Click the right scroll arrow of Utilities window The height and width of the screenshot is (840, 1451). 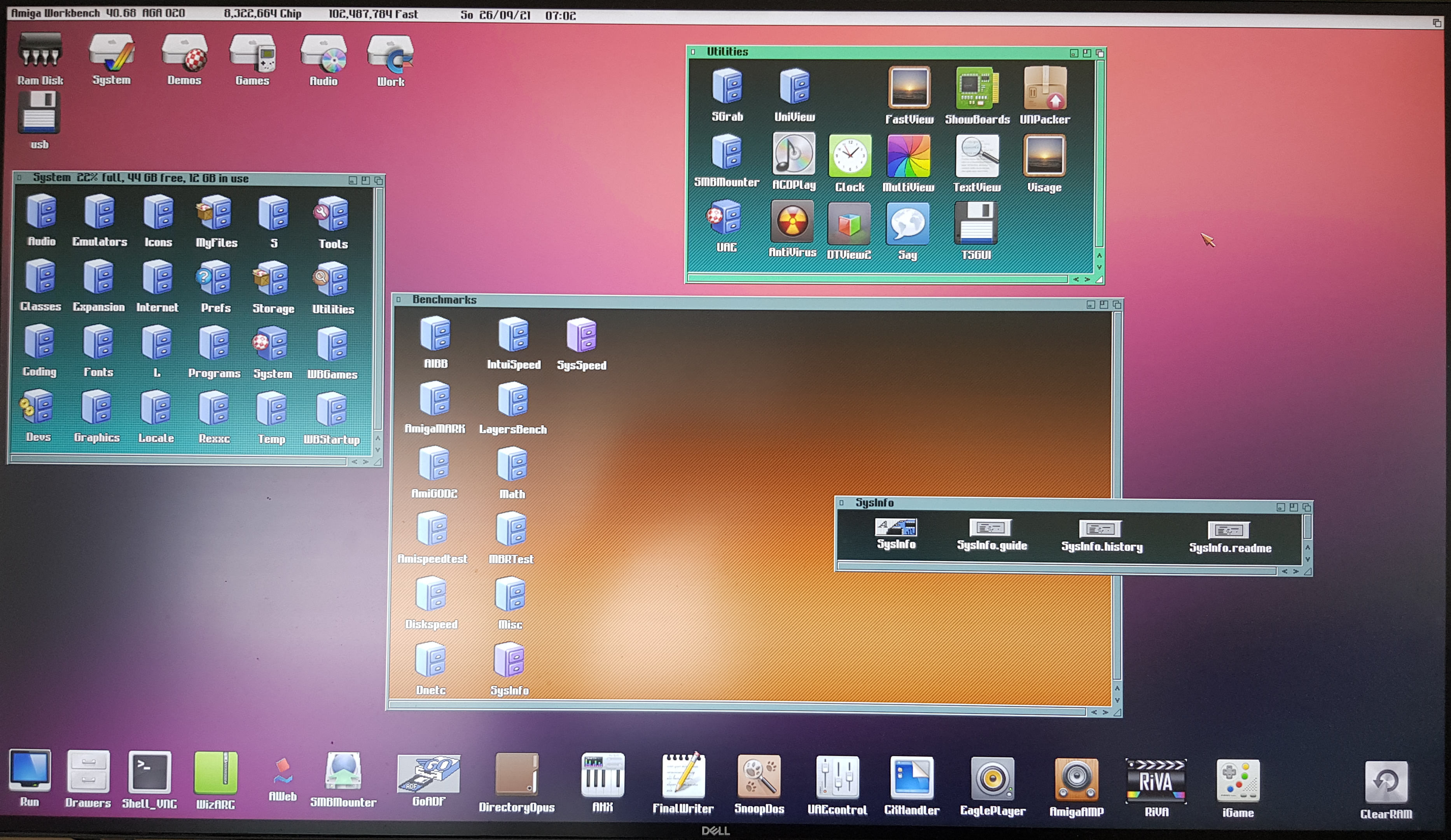(1087, 279)
